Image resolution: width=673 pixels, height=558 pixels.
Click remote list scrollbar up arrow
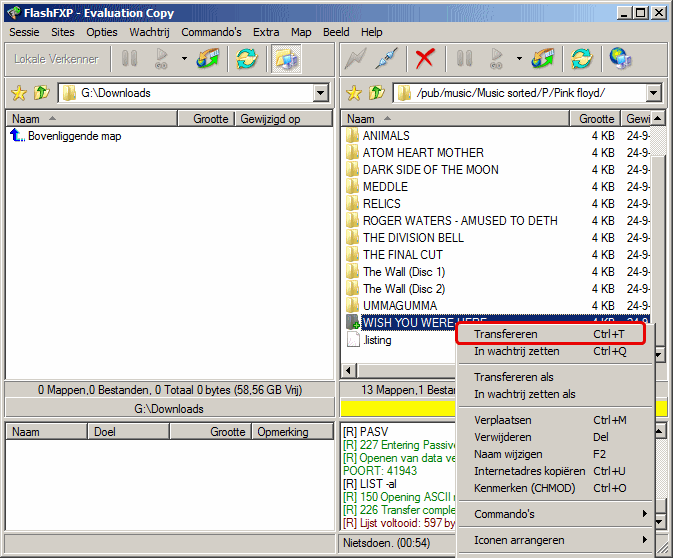tap(658, 118)
